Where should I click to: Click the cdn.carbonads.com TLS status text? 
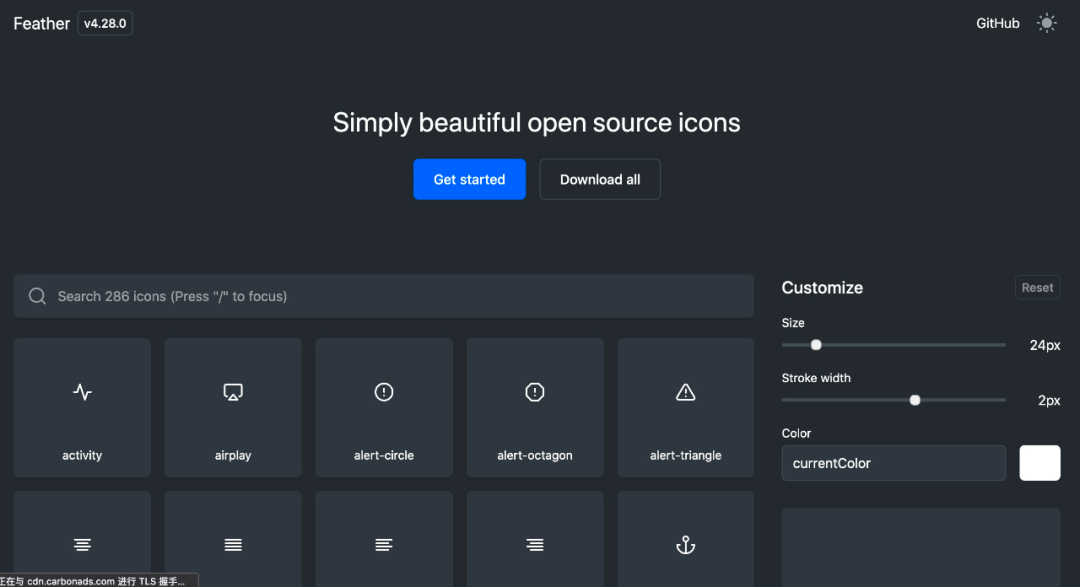pyautogui.click(x=93, y=581)
